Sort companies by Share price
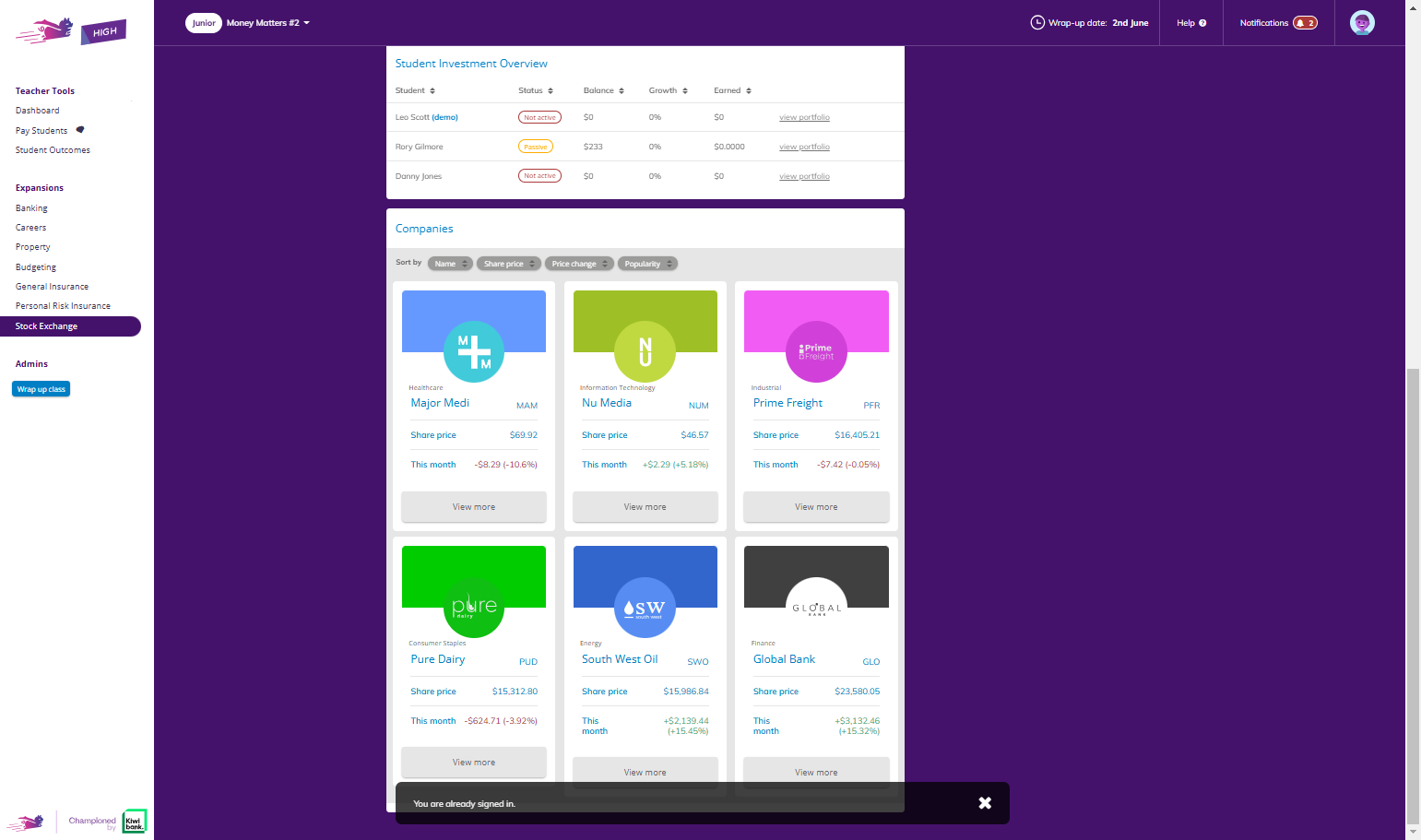The image size is (1421, 840). point(509,264)
